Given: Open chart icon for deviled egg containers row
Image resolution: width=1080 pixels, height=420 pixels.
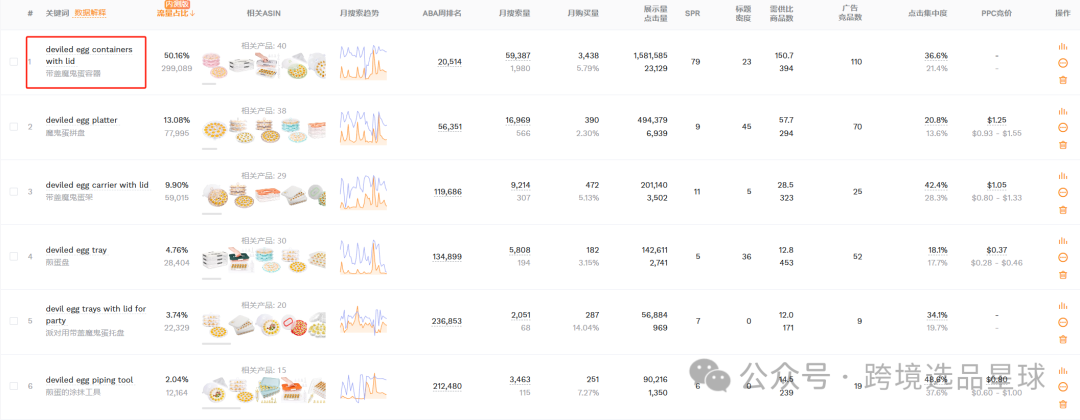Looking at the screenshot, I should [1062, 47].
